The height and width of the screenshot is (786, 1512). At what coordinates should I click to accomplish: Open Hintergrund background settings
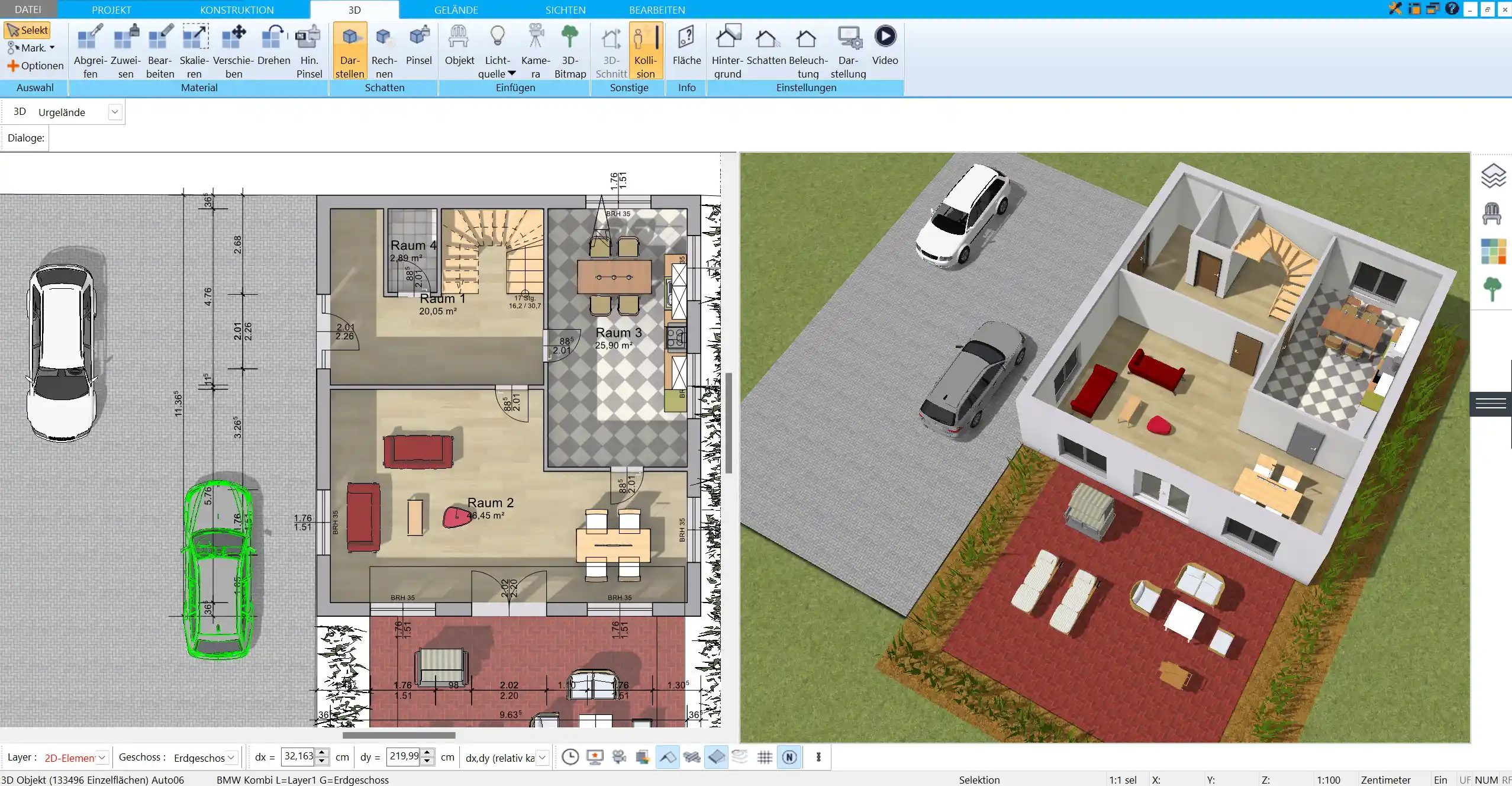(x=727, y=51)
